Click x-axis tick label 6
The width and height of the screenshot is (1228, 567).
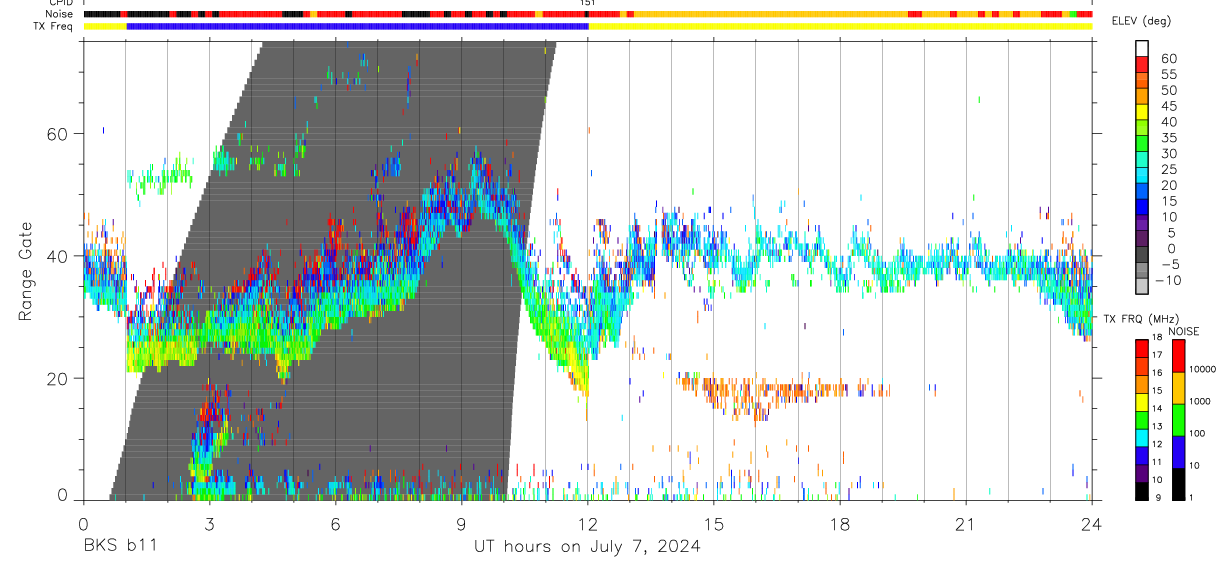[335, 525]
